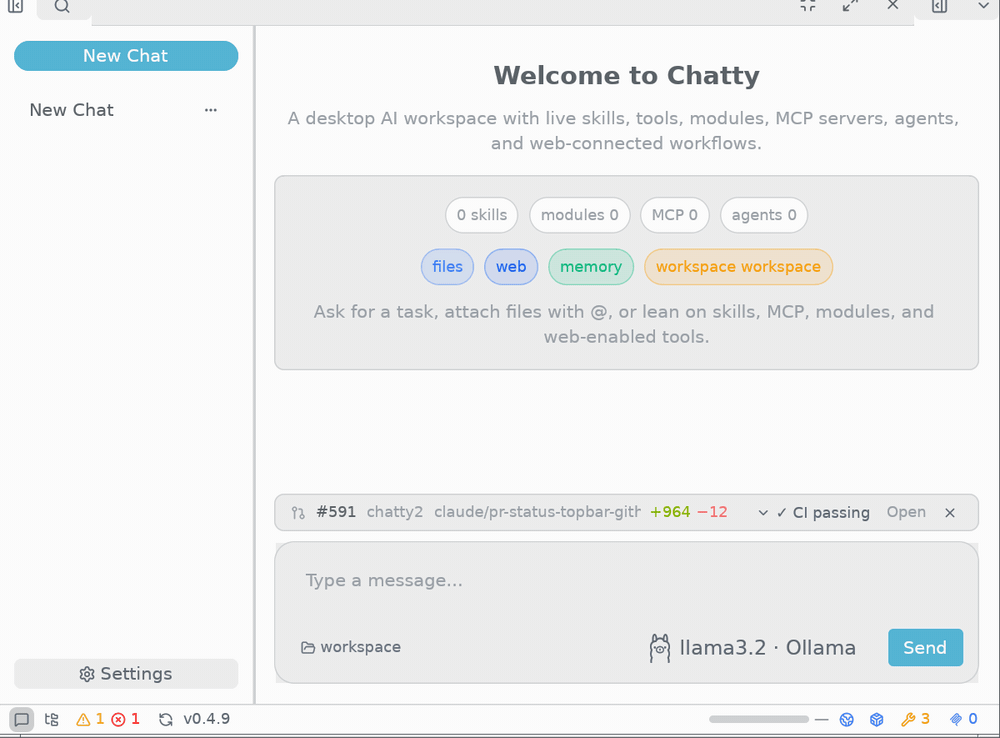
Task: Toggle the files capability chip
Action: pos(447,267)
